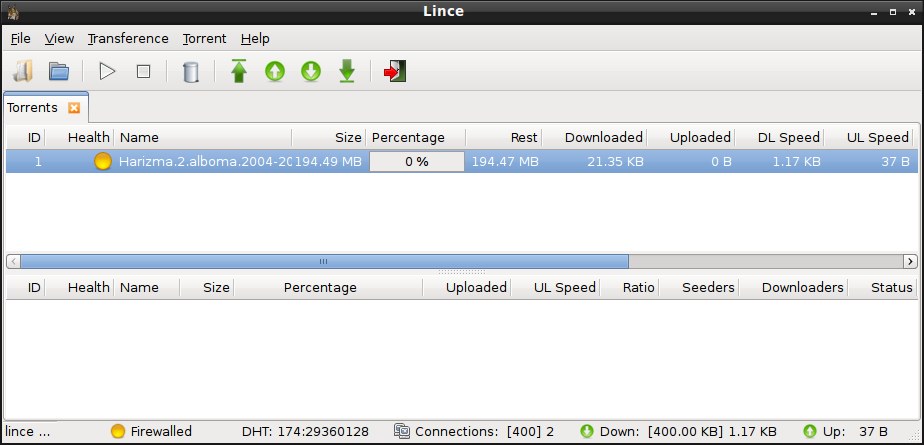Sort downloads by Health column header
Screen dimensions: 924x445
click(x=80, y=138)
